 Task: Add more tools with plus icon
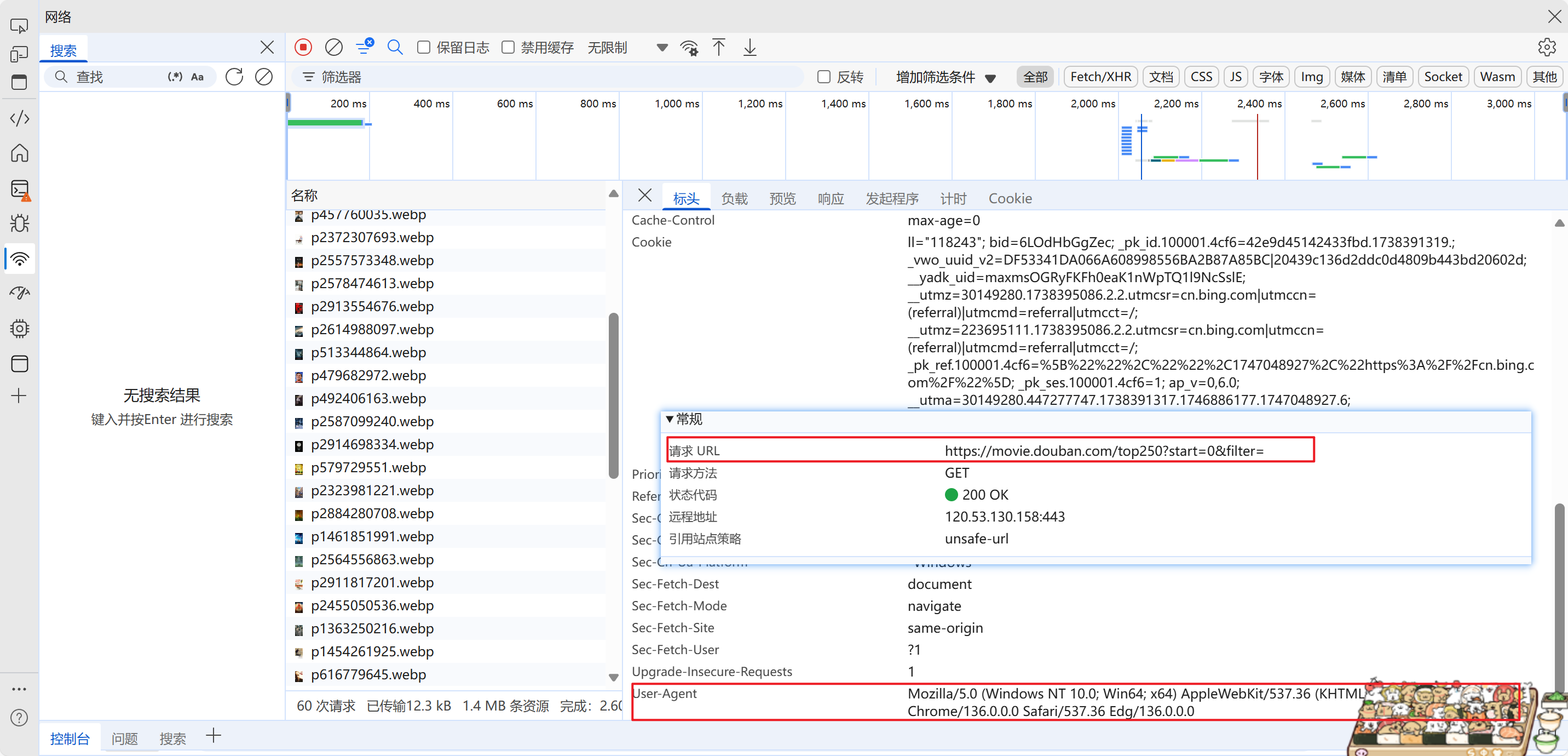[x=19, y=396]
